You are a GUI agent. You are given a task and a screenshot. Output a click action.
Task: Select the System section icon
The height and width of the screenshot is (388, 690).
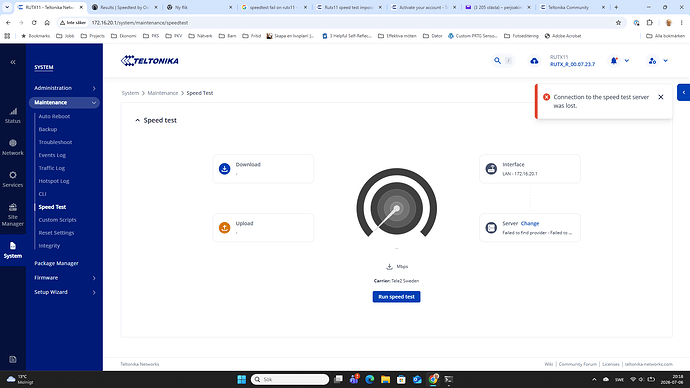[x=13, y=246]
